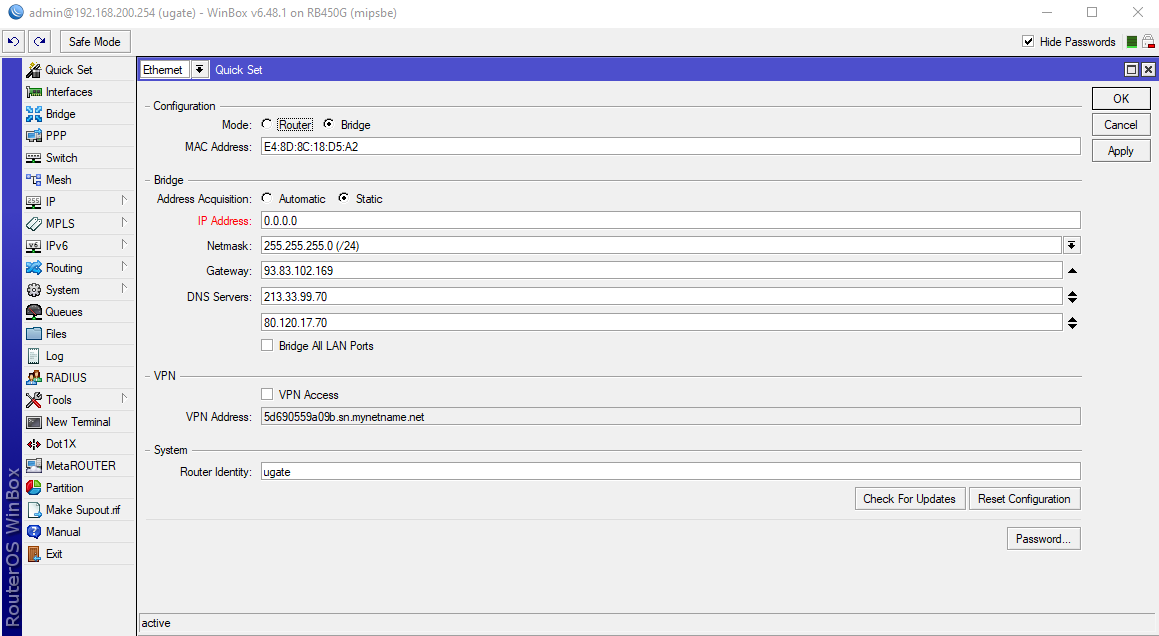Toggle the Safe Mode button
The image size is (1159, 636).
point(95,41)
